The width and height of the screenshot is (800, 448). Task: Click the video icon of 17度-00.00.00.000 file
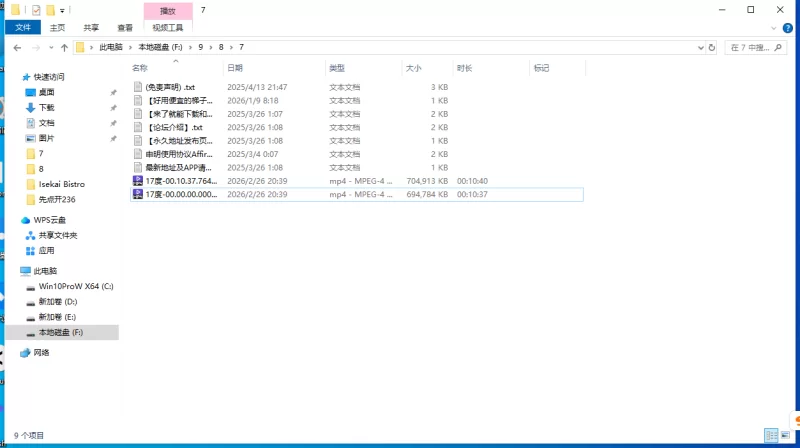pos(138,194)
